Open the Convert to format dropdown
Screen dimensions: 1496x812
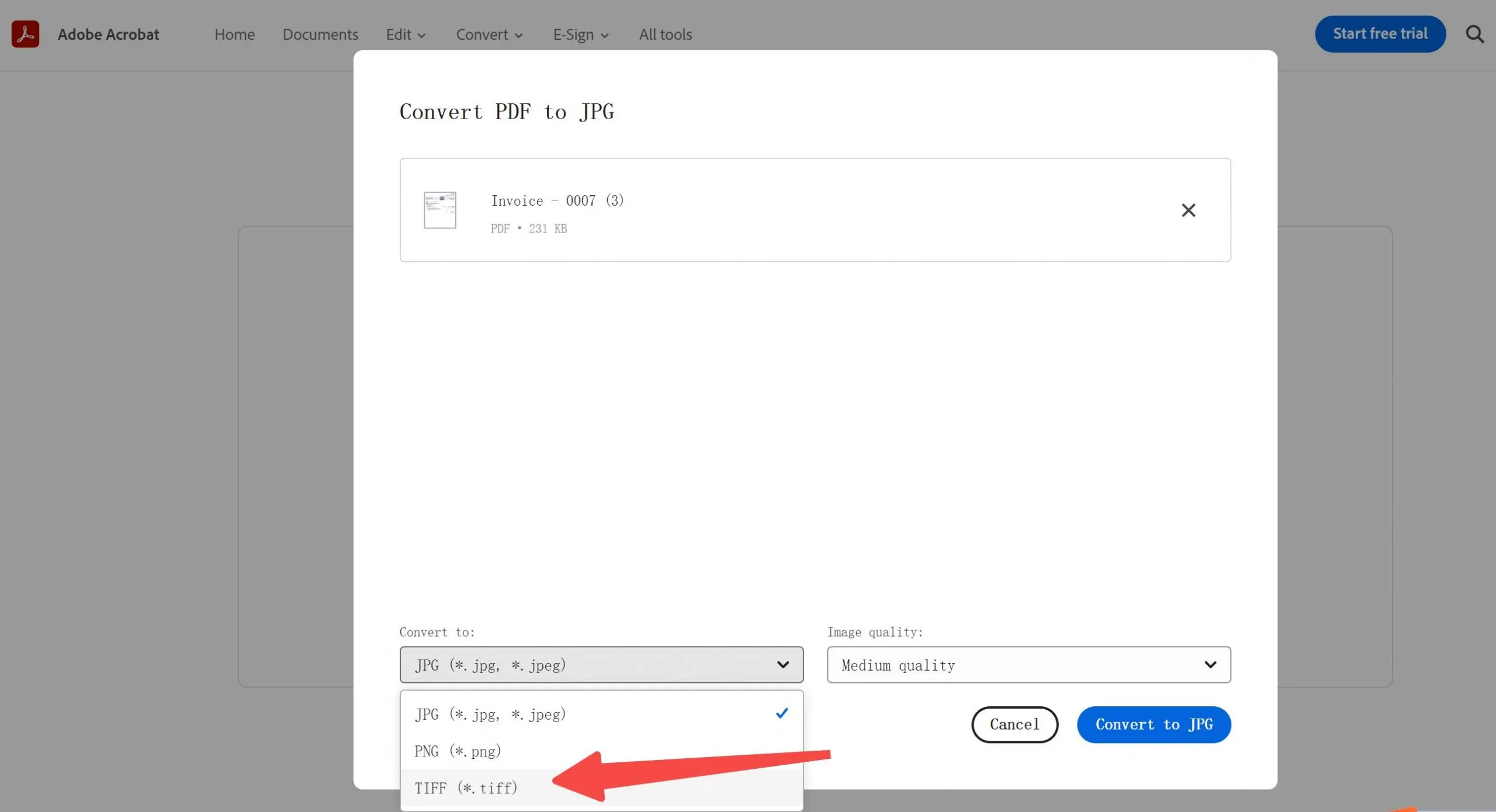point(601,665)
